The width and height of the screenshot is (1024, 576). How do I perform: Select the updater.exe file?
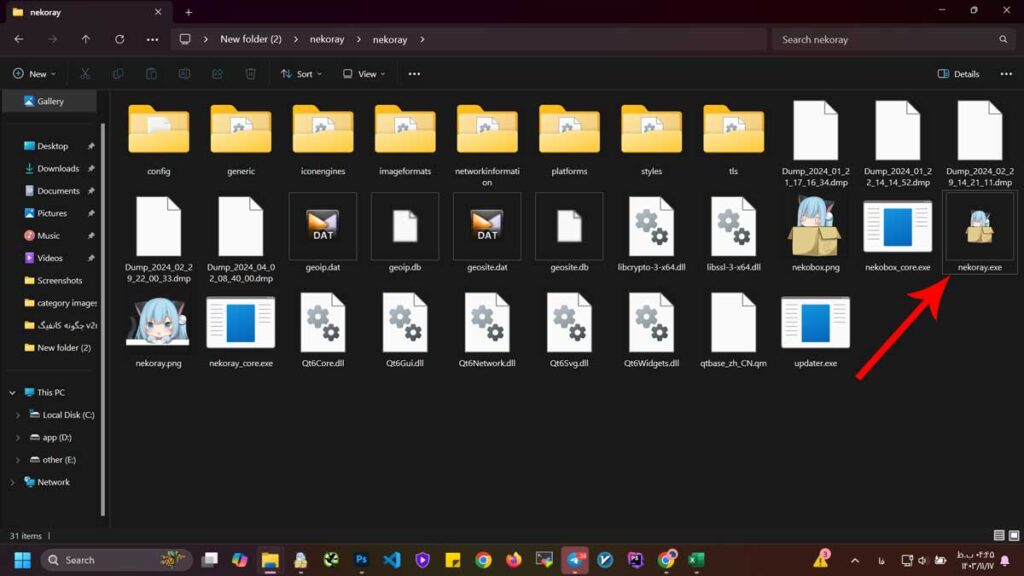[x=815, y=330]
